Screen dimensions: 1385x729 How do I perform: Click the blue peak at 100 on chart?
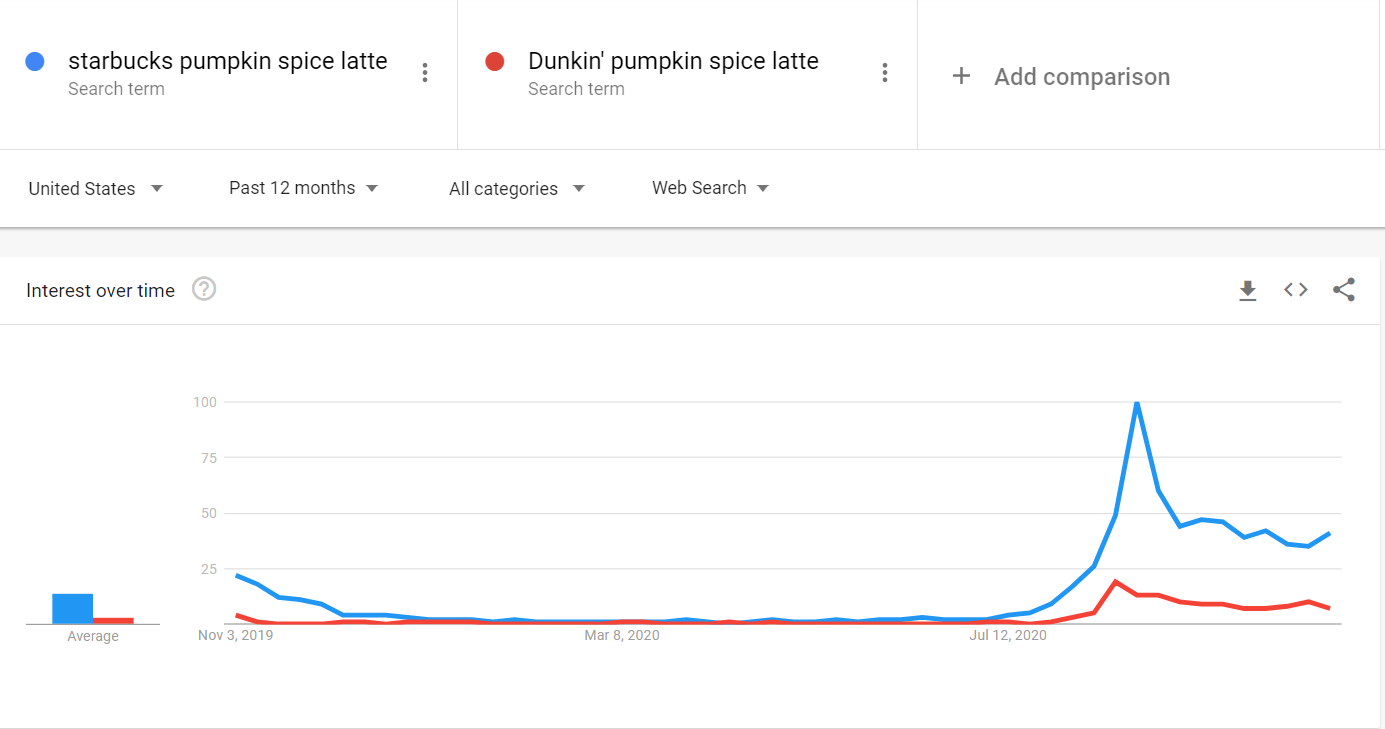(1137, 402)
